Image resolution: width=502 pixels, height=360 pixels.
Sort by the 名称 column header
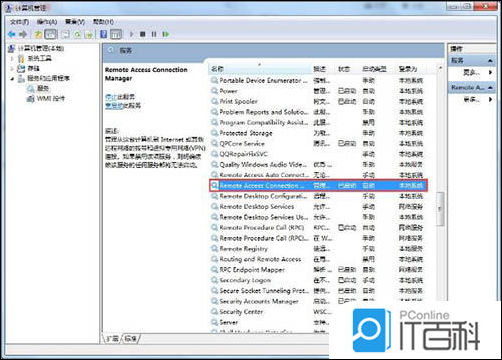(260, 69)
